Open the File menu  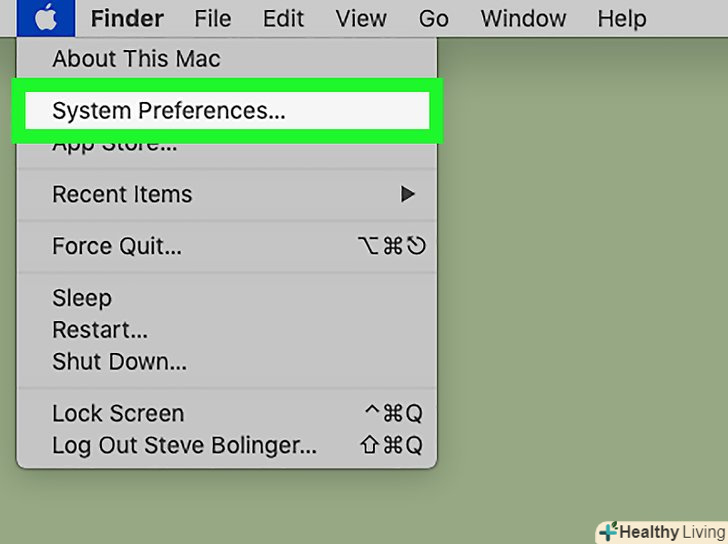(213, 18)
